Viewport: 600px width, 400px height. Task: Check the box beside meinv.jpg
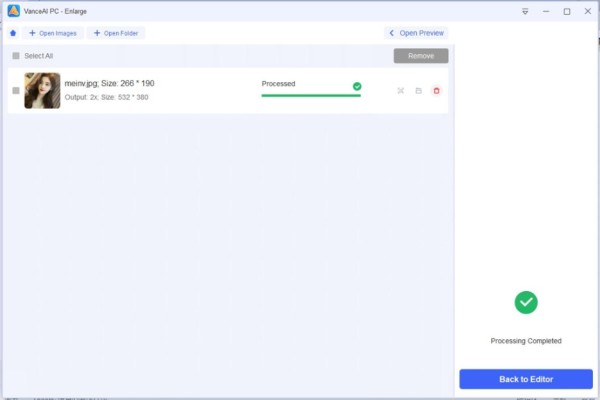click(x=16, y=91)
